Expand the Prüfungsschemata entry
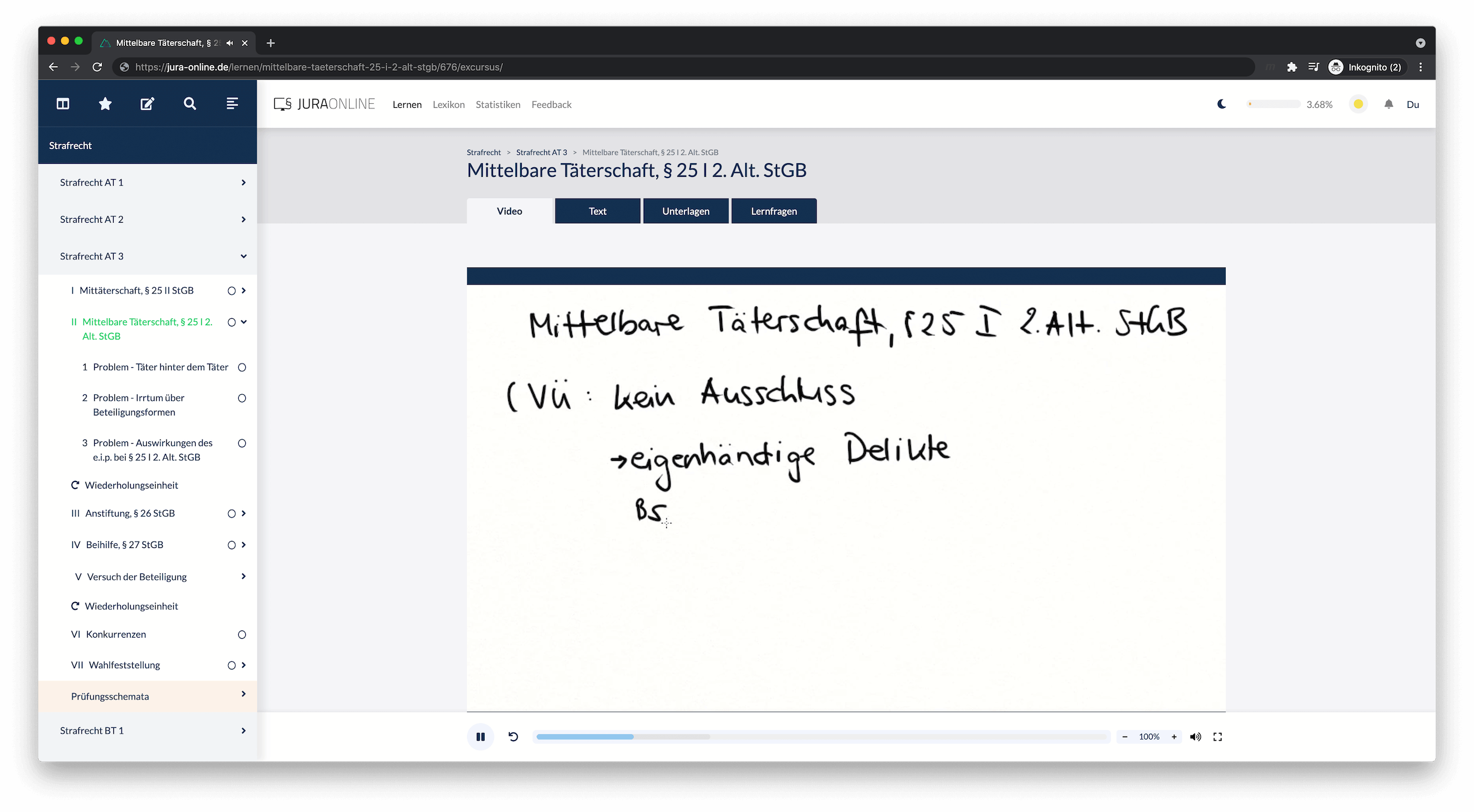 [x=243, y=694]
